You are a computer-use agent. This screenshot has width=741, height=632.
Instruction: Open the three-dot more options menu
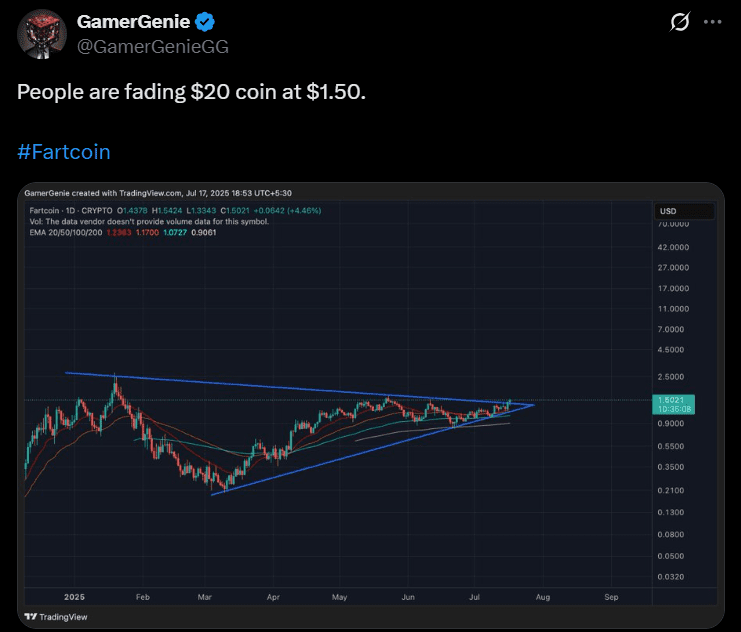(x=712, y=22)
